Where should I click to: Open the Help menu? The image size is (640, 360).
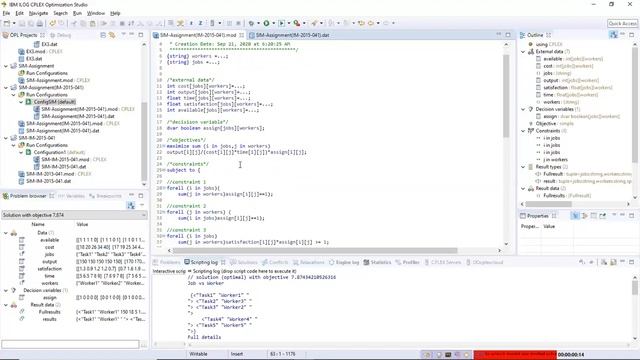point(115,13)
